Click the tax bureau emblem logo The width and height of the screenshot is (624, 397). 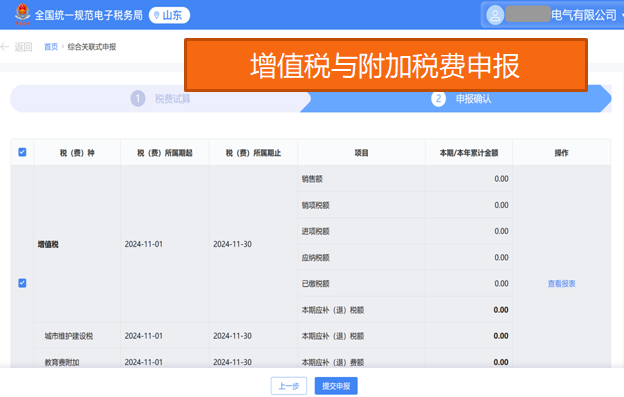pos(22,14)
